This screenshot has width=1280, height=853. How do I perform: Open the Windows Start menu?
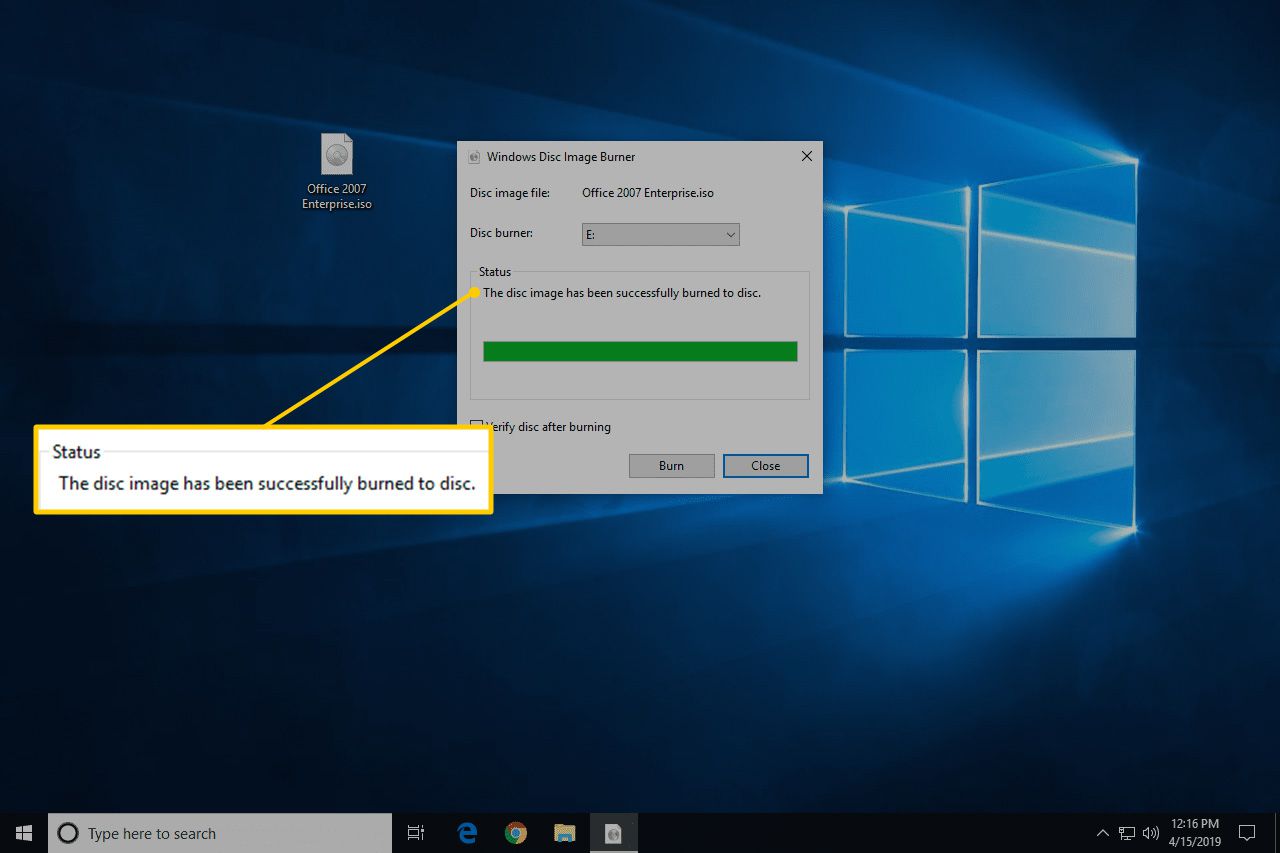click(24, 833)
